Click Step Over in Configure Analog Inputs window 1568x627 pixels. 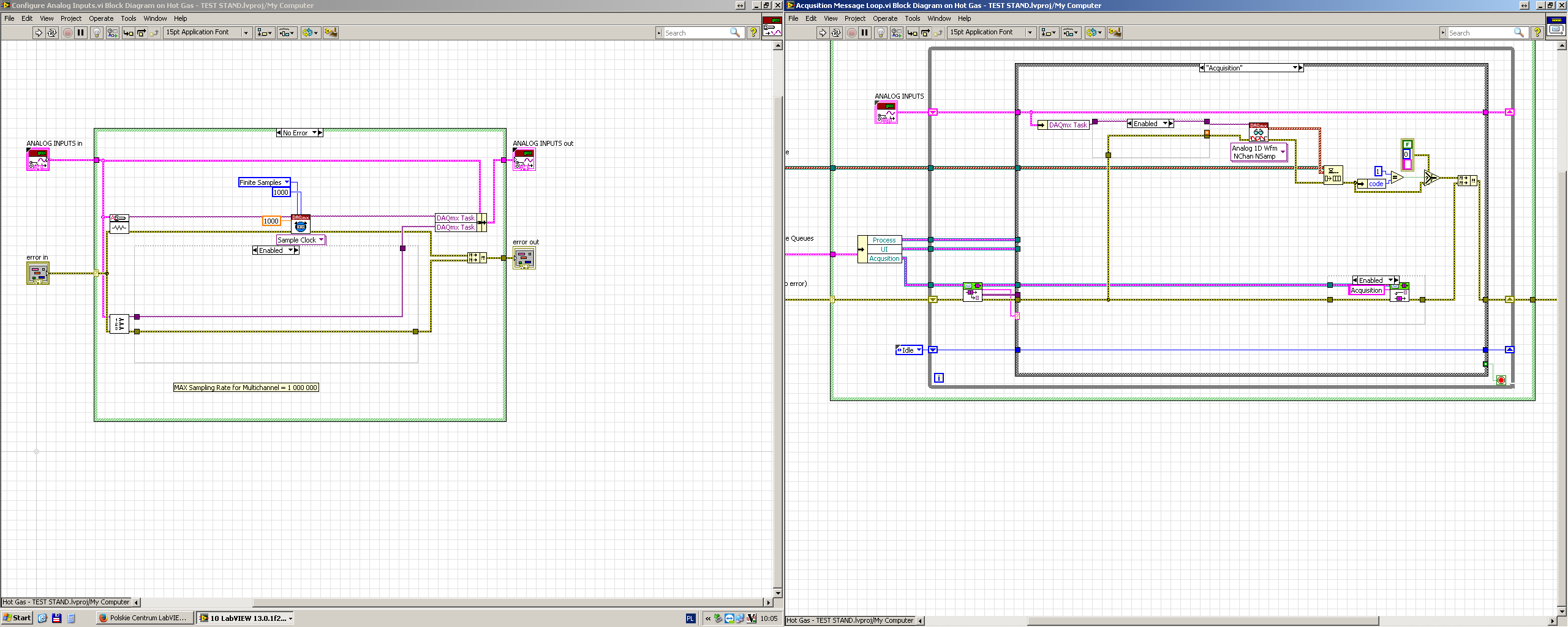coord(141,32)
